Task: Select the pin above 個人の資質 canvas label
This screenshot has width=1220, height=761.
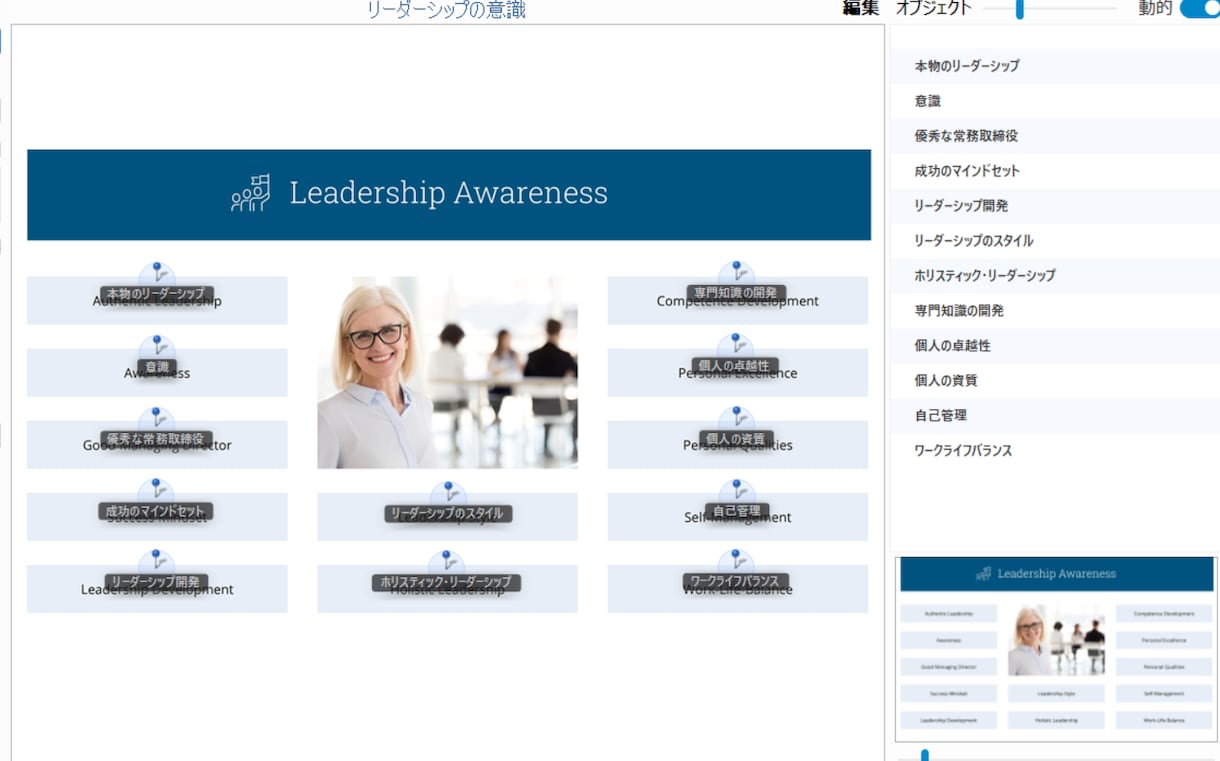Action: click(x=736, y=419)
